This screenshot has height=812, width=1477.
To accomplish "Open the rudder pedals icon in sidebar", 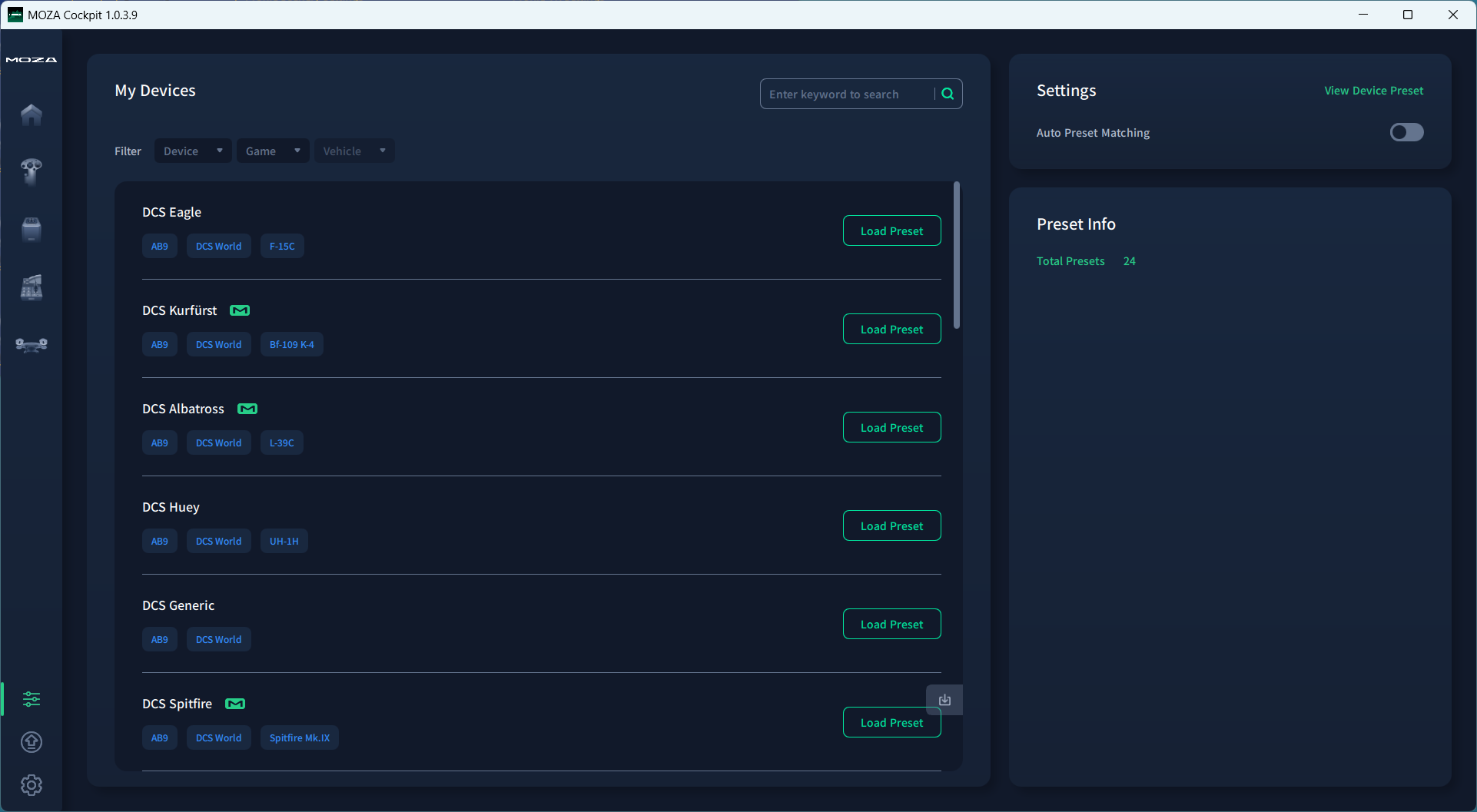I will (32, 345).
